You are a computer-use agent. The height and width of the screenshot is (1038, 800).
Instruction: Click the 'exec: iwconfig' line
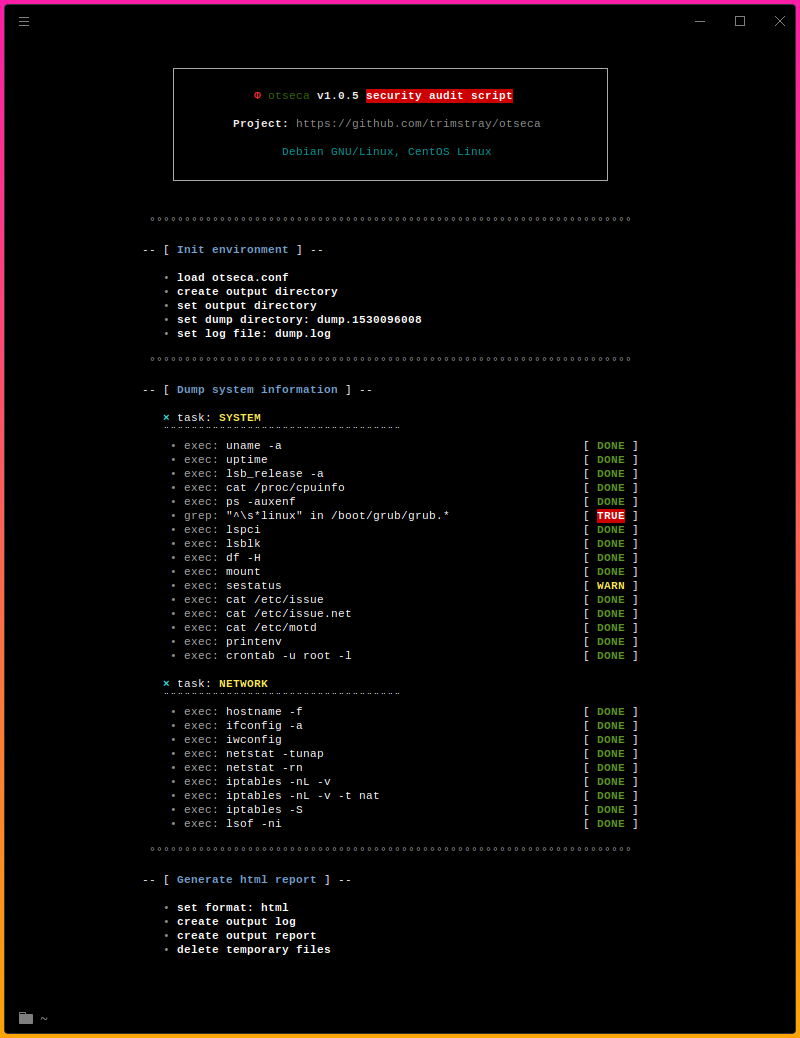click(x=232, y=739)
